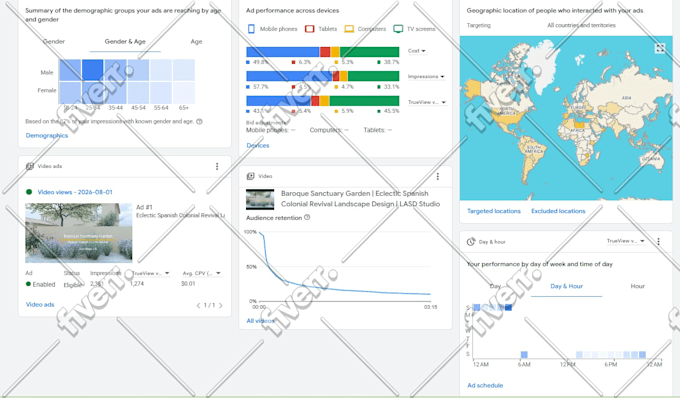Expand the world map to fullscreen
This screenshot has width=680, height=398.
click(660, 48)
